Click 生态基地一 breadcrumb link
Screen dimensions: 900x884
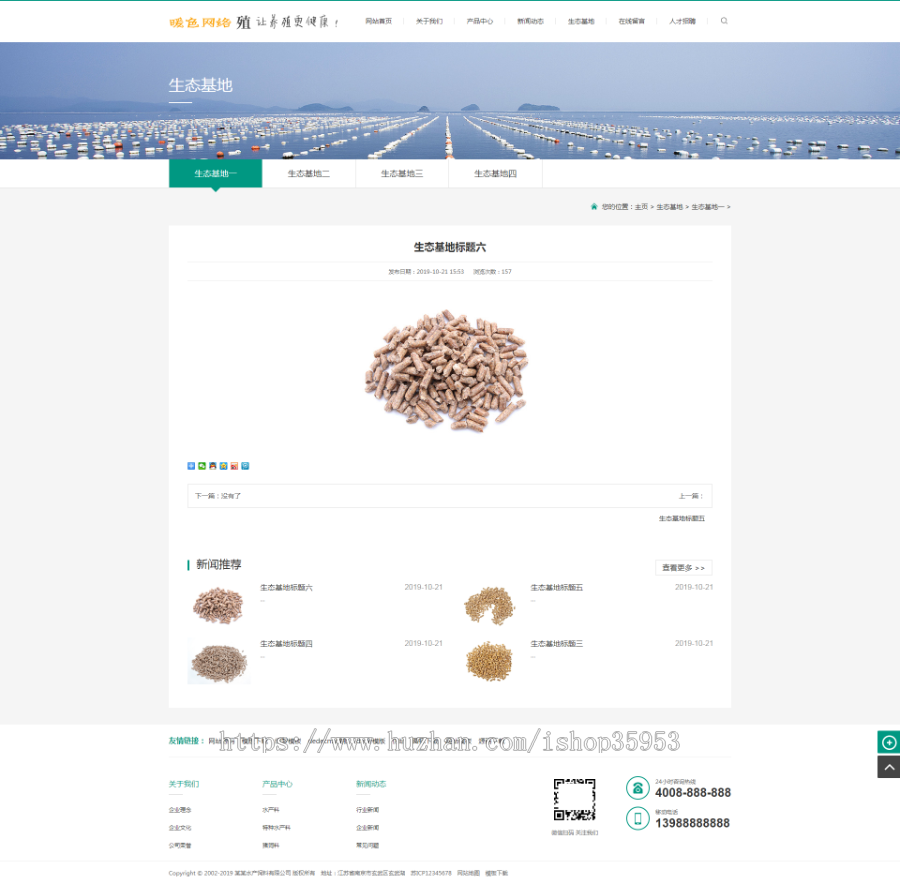click(x=708, y=207)
